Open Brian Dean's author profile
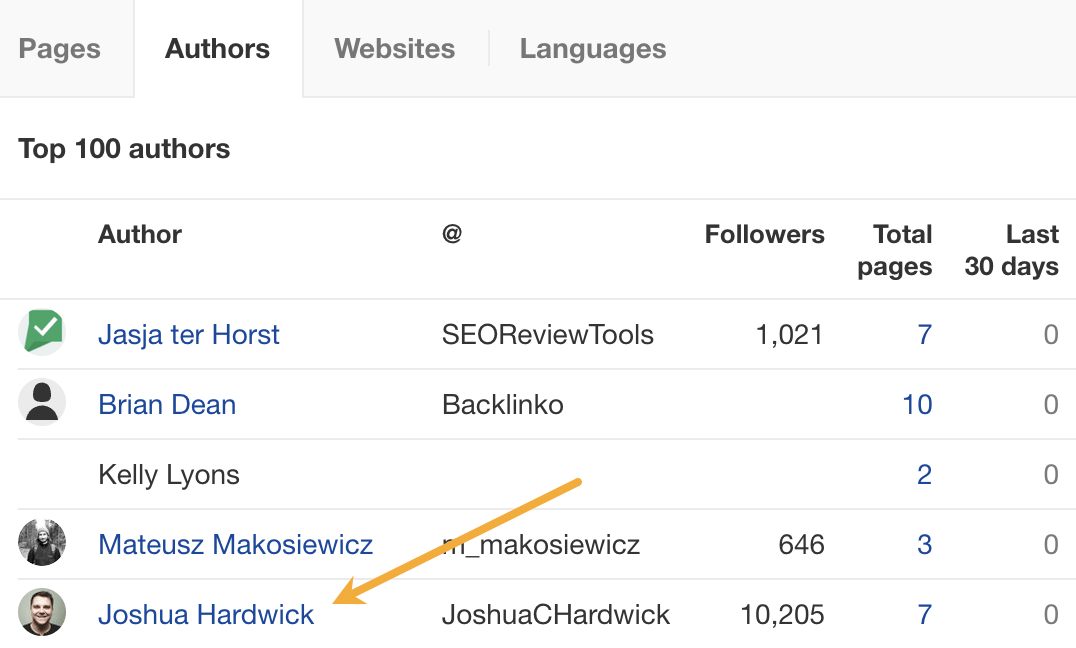Image resolution: width=1076 pixels, height=648 pixels. coord(167,404)
